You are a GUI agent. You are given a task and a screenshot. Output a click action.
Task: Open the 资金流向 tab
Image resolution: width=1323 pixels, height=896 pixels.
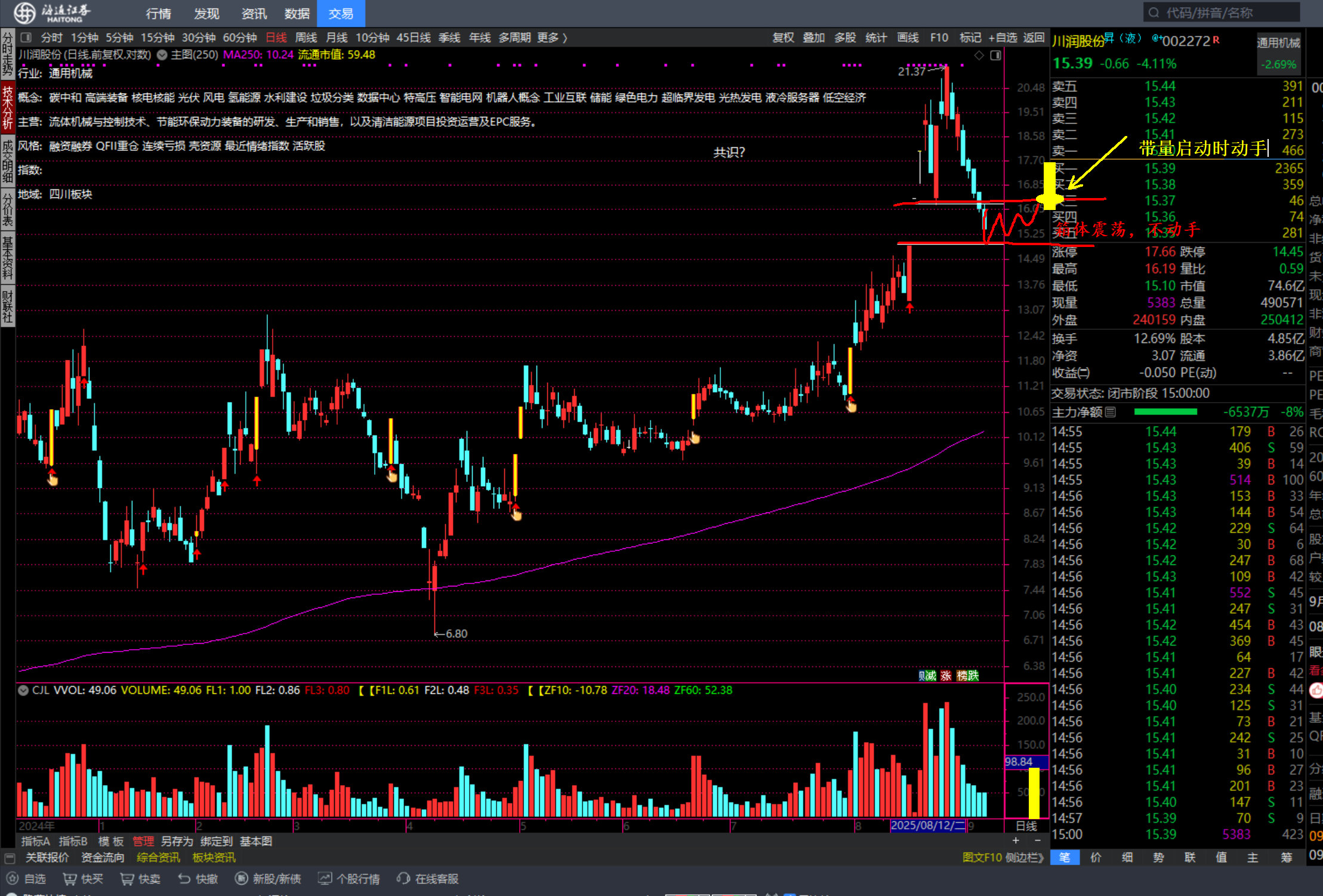[x=103, y=857]
